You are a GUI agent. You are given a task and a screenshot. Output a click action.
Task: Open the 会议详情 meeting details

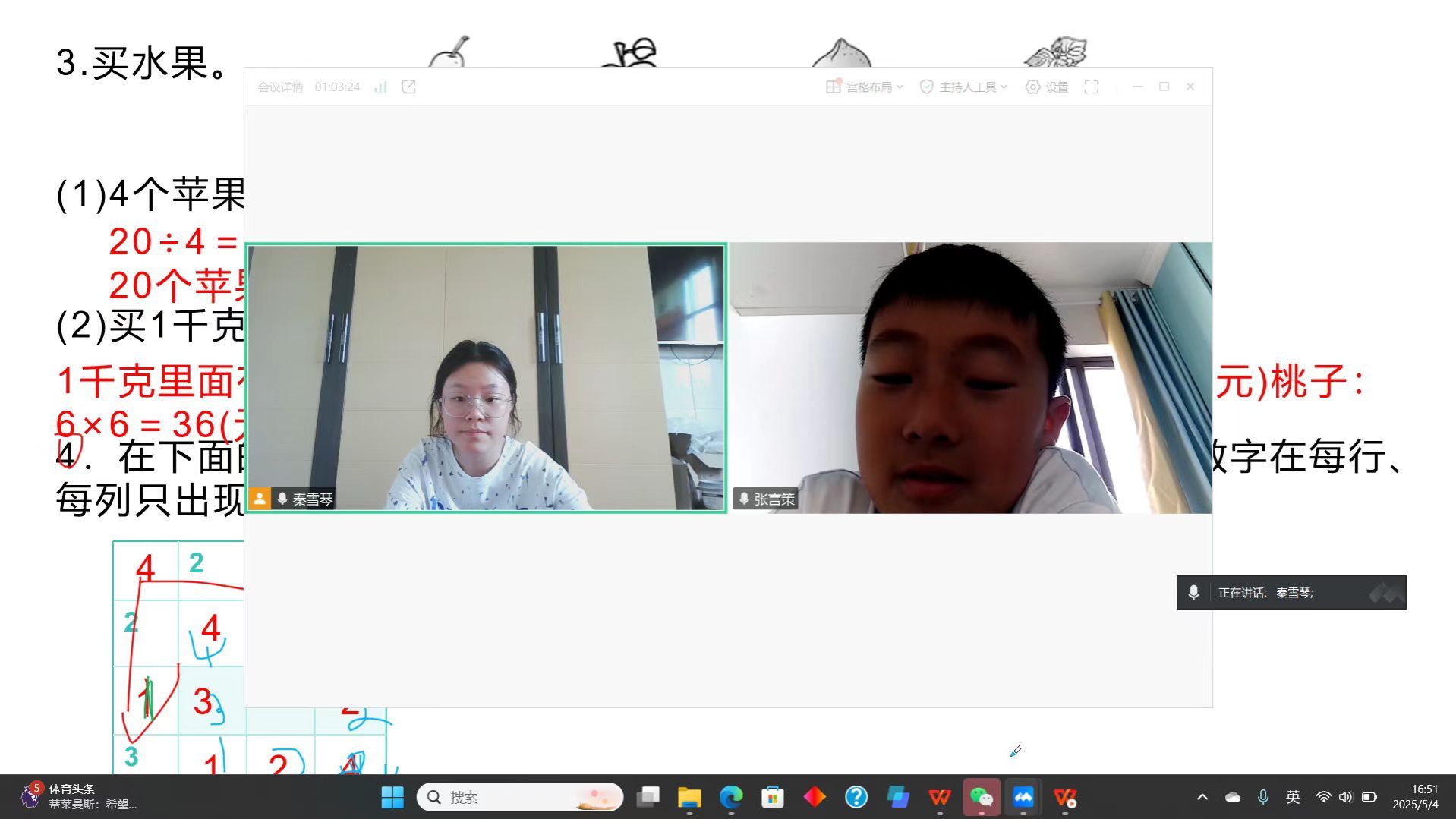pyautogui.click(x=280, y=87)
